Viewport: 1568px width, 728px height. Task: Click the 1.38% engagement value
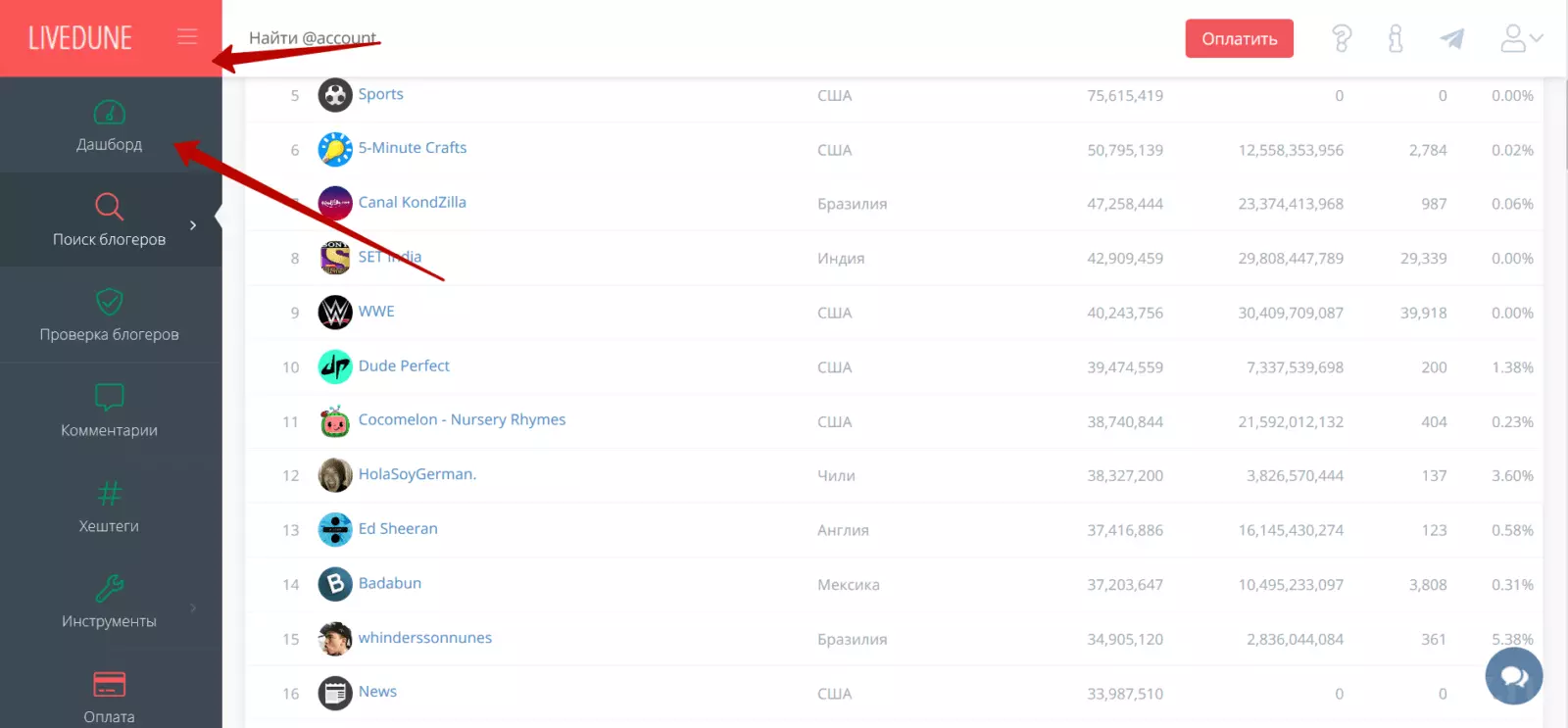coord(1512,367)
